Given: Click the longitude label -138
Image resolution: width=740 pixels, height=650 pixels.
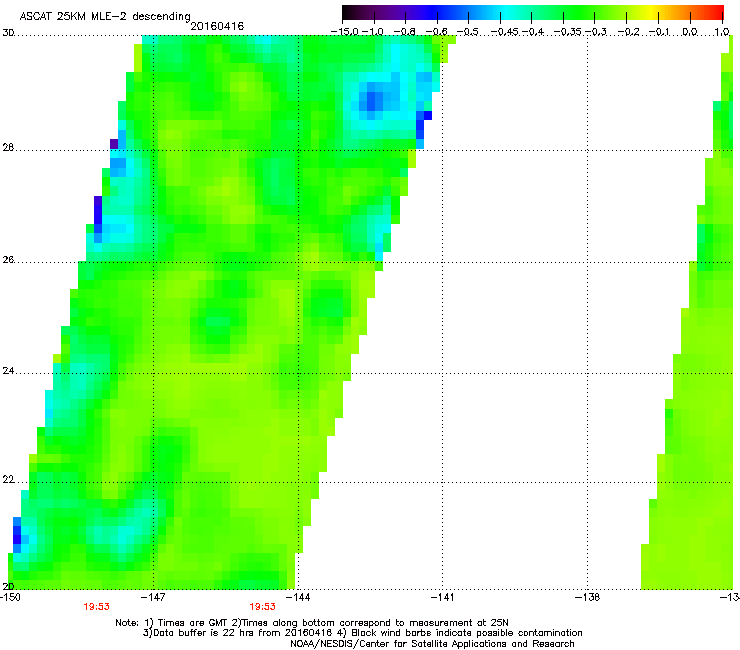Looking at the screenshot, I should pos(587,597).
